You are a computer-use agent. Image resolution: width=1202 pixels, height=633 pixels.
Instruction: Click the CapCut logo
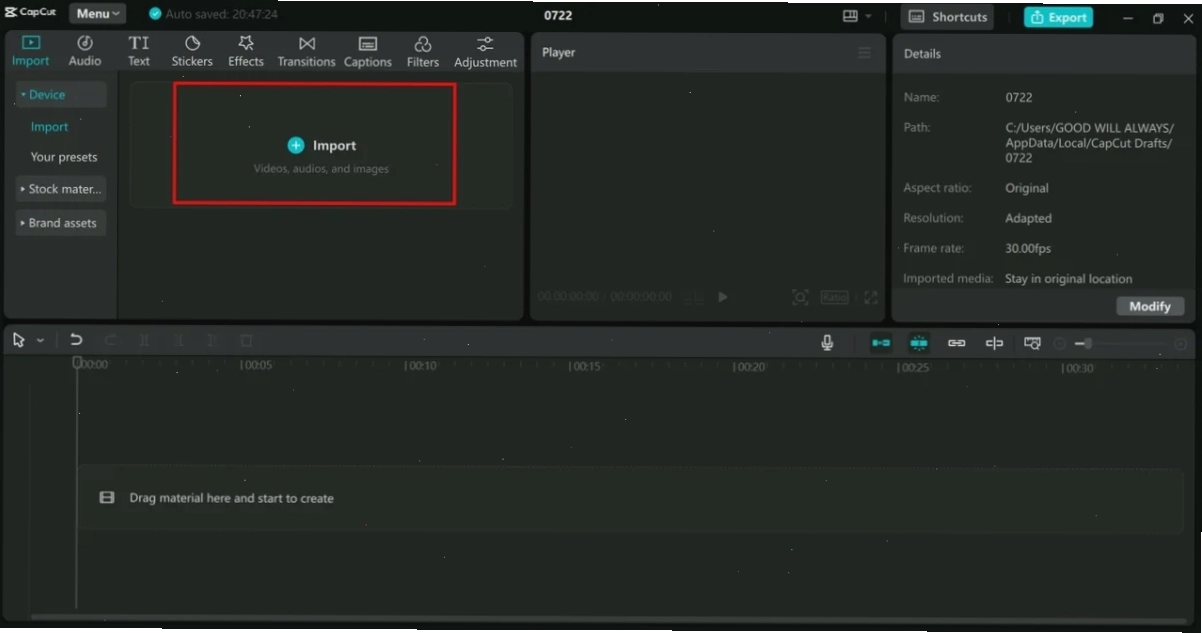31,13
